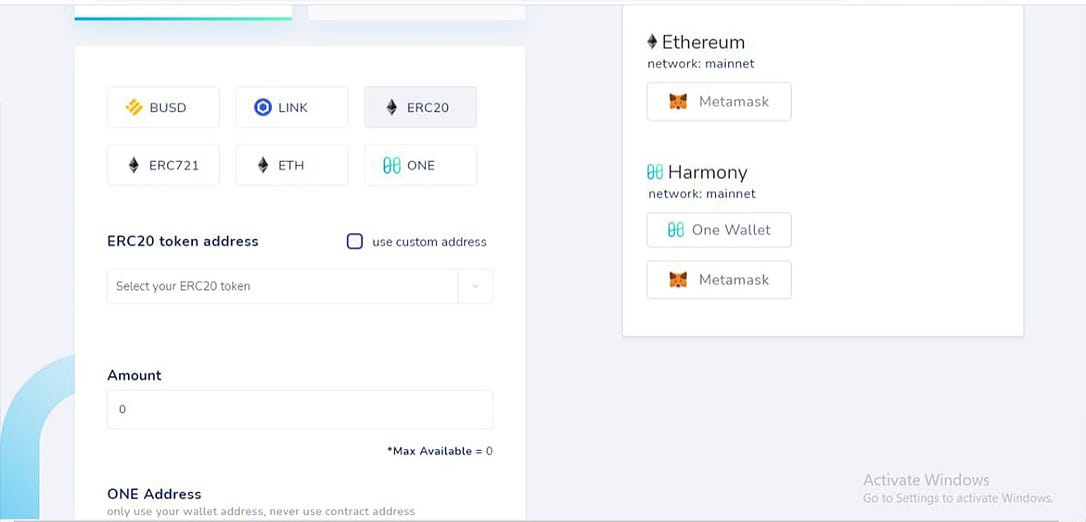Click the Metamask fox icon under Ethereum

tap(678, 102)
